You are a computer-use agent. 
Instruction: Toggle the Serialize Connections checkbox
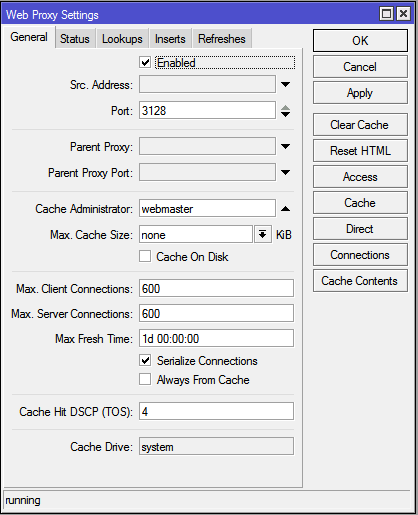(x=145, y=360)
